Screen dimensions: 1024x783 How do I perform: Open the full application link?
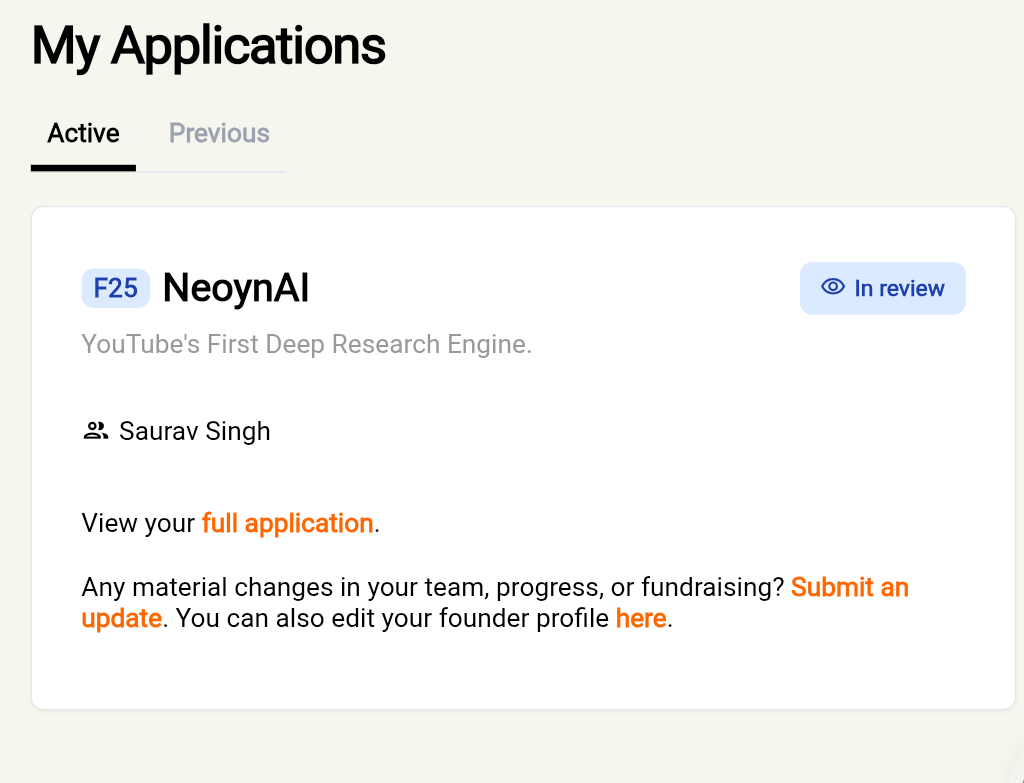[287, 524]
